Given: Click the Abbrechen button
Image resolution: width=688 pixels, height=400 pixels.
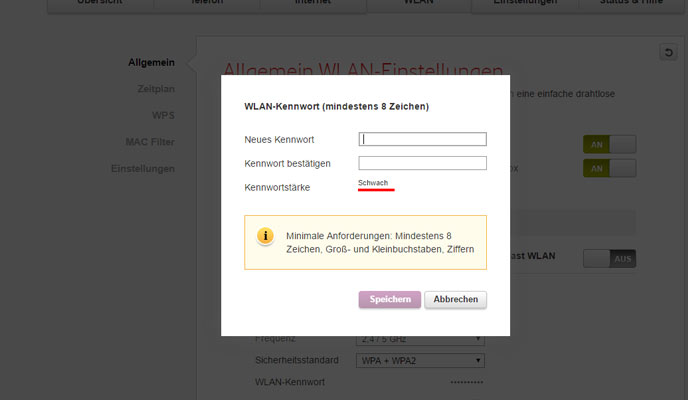Looking at the screenshot, I should pyautogui.click(x=455, y=299).
